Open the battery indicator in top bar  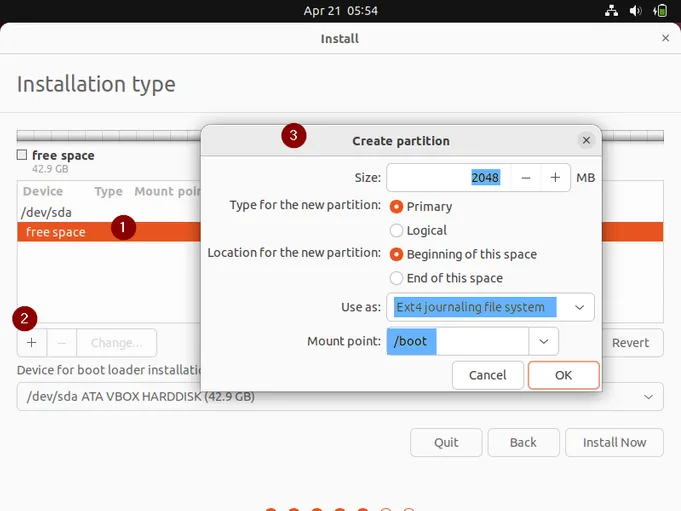tap(660, 11)
